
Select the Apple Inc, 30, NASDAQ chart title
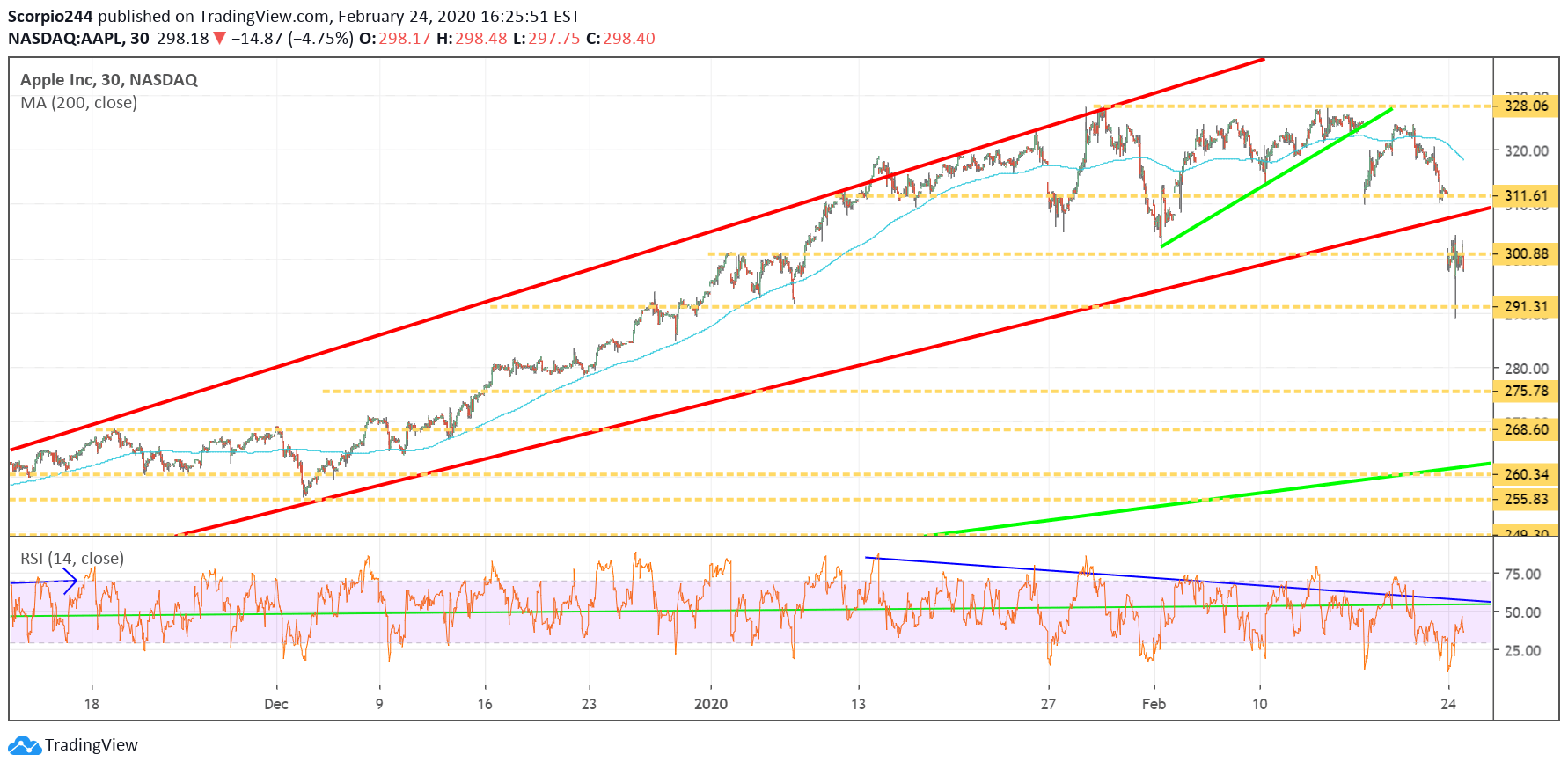[109, 80]
